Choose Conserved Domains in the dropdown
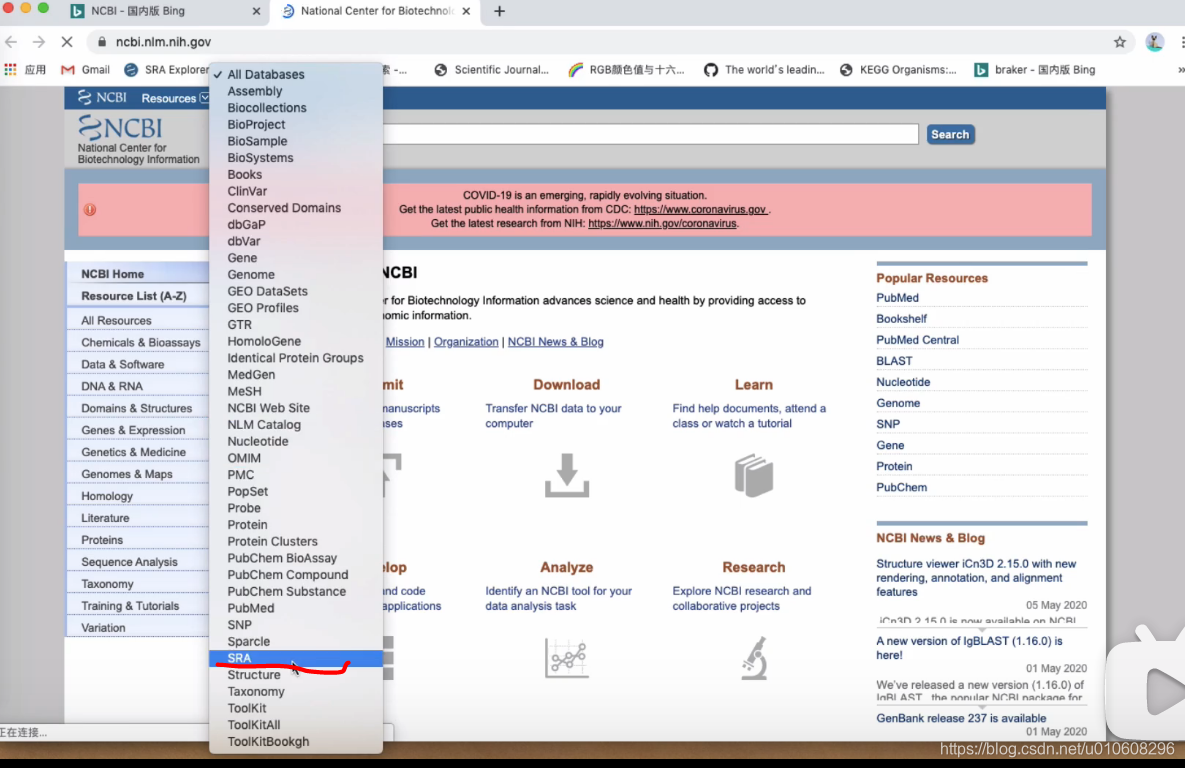 295,208
